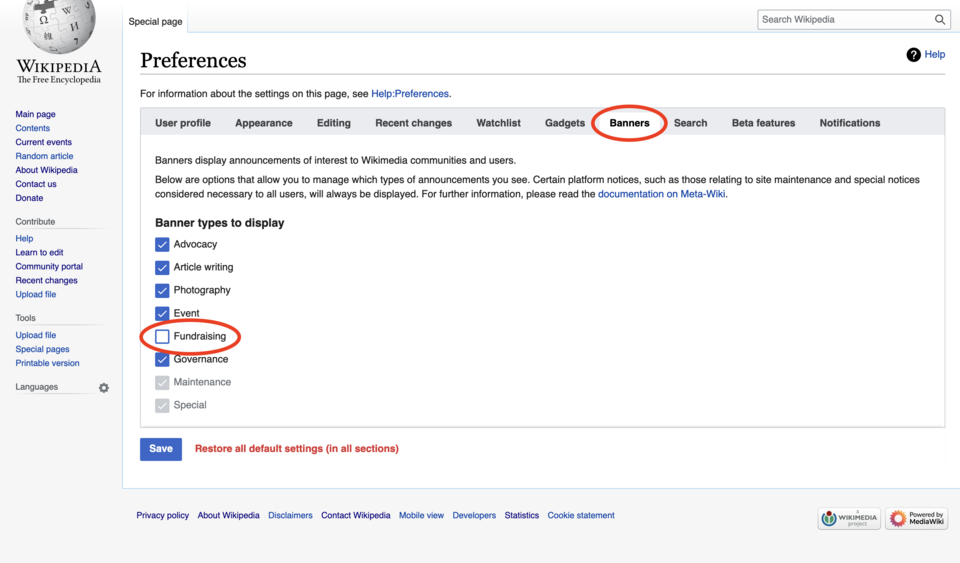The width and height of the screenshot is (960, 563).
Task: Click the Wikimedia project badge
Action: coord(849,518)
